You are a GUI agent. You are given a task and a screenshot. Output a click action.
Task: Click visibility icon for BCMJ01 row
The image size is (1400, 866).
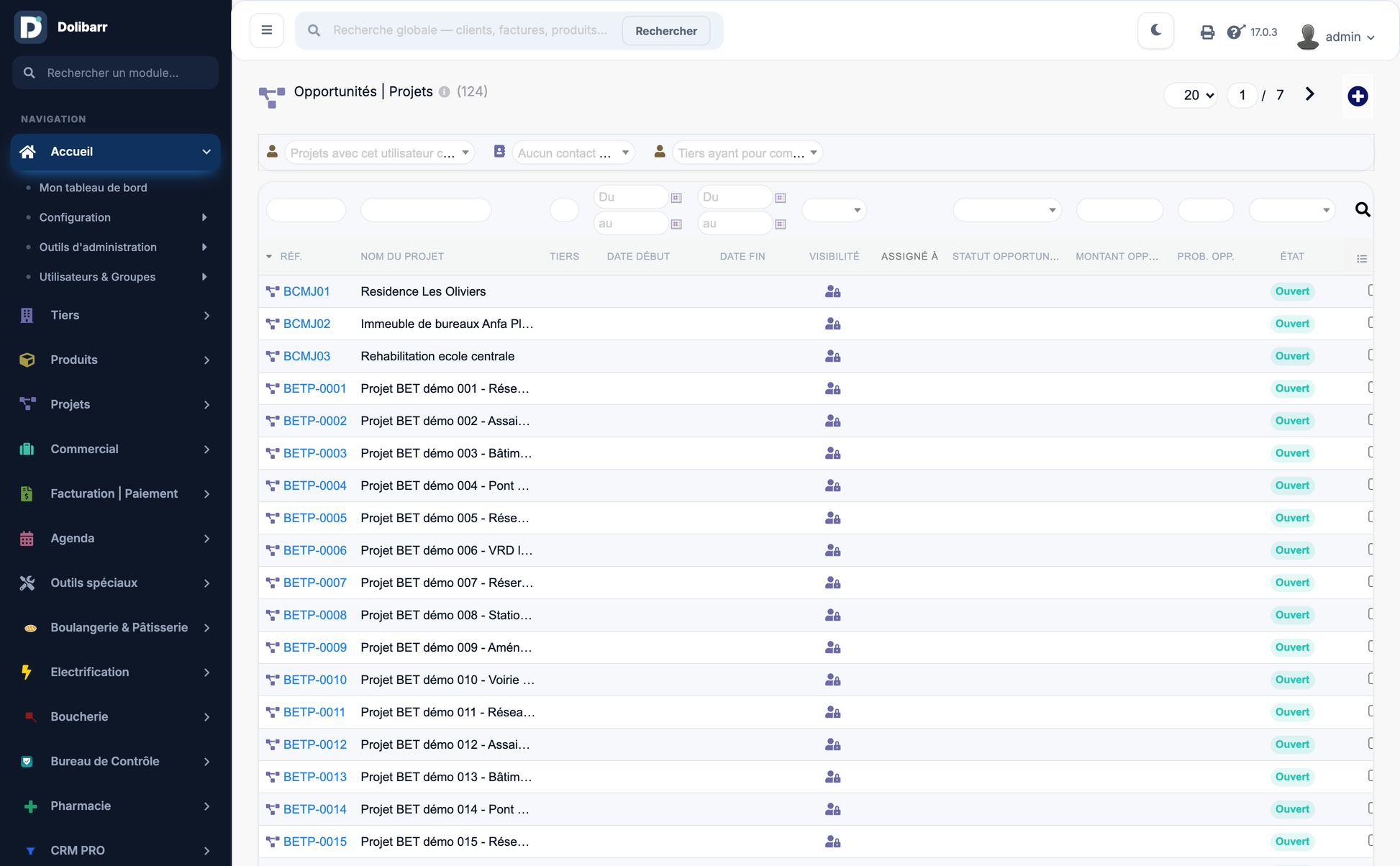[x=832, y=291]
